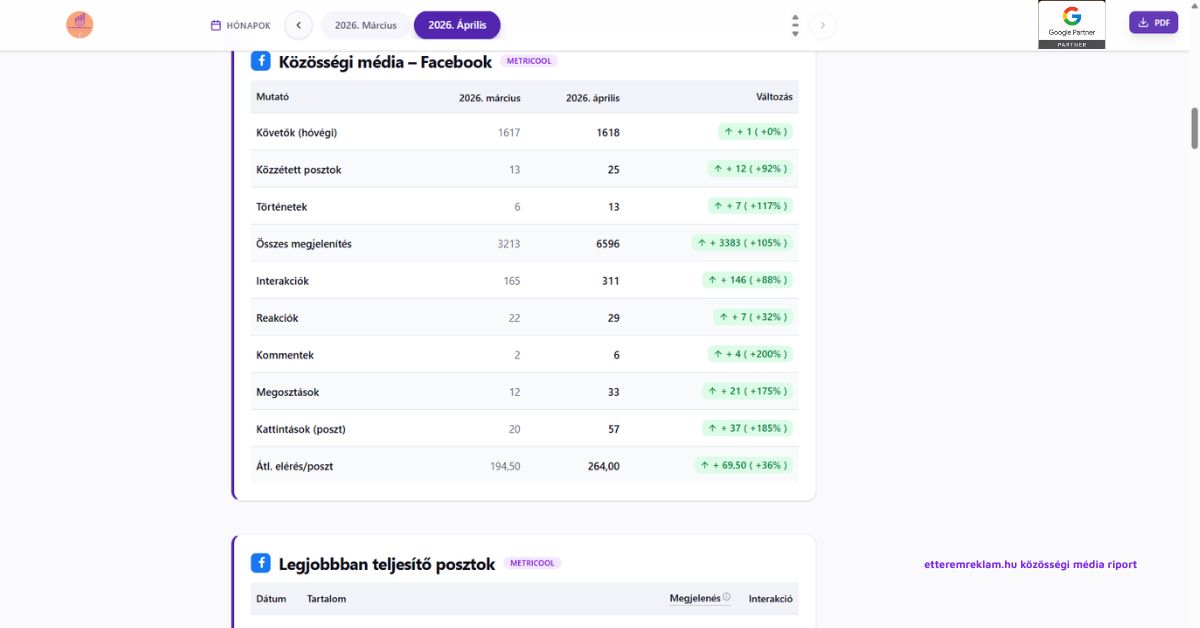Click the Változás column header

click(774, 97)
